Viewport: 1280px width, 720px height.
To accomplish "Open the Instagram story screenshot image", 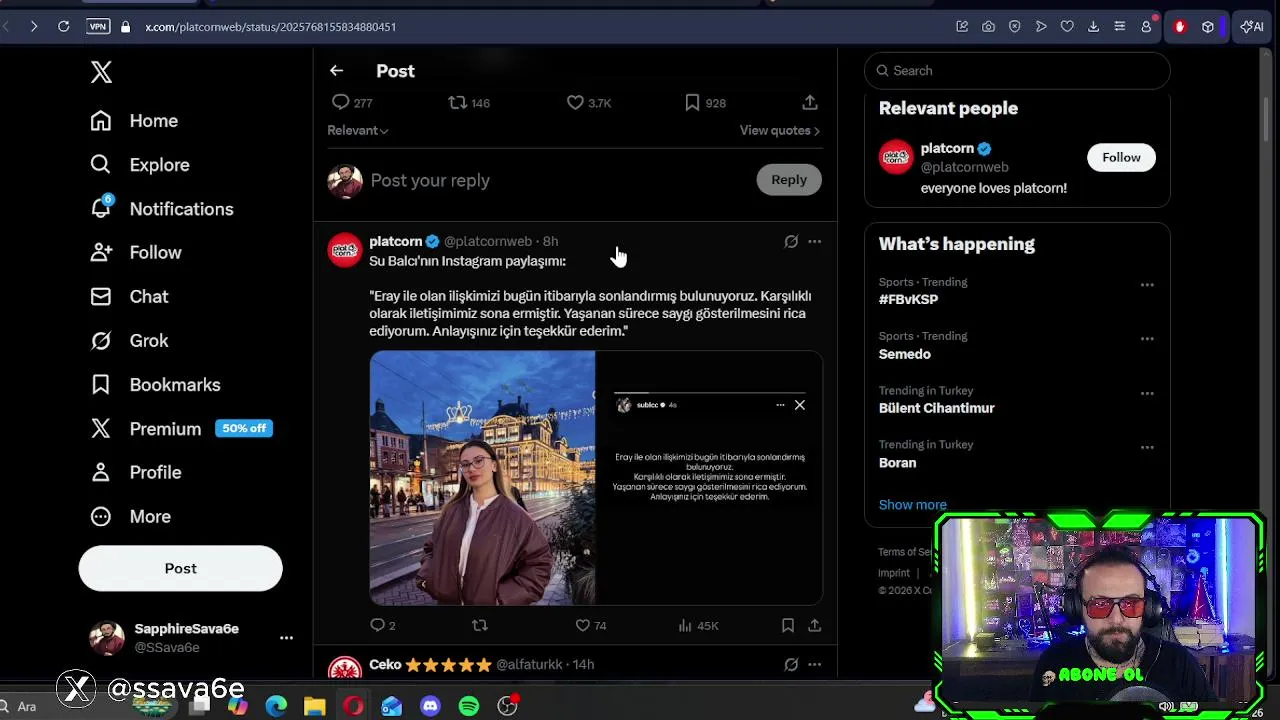I will (710, 478).
